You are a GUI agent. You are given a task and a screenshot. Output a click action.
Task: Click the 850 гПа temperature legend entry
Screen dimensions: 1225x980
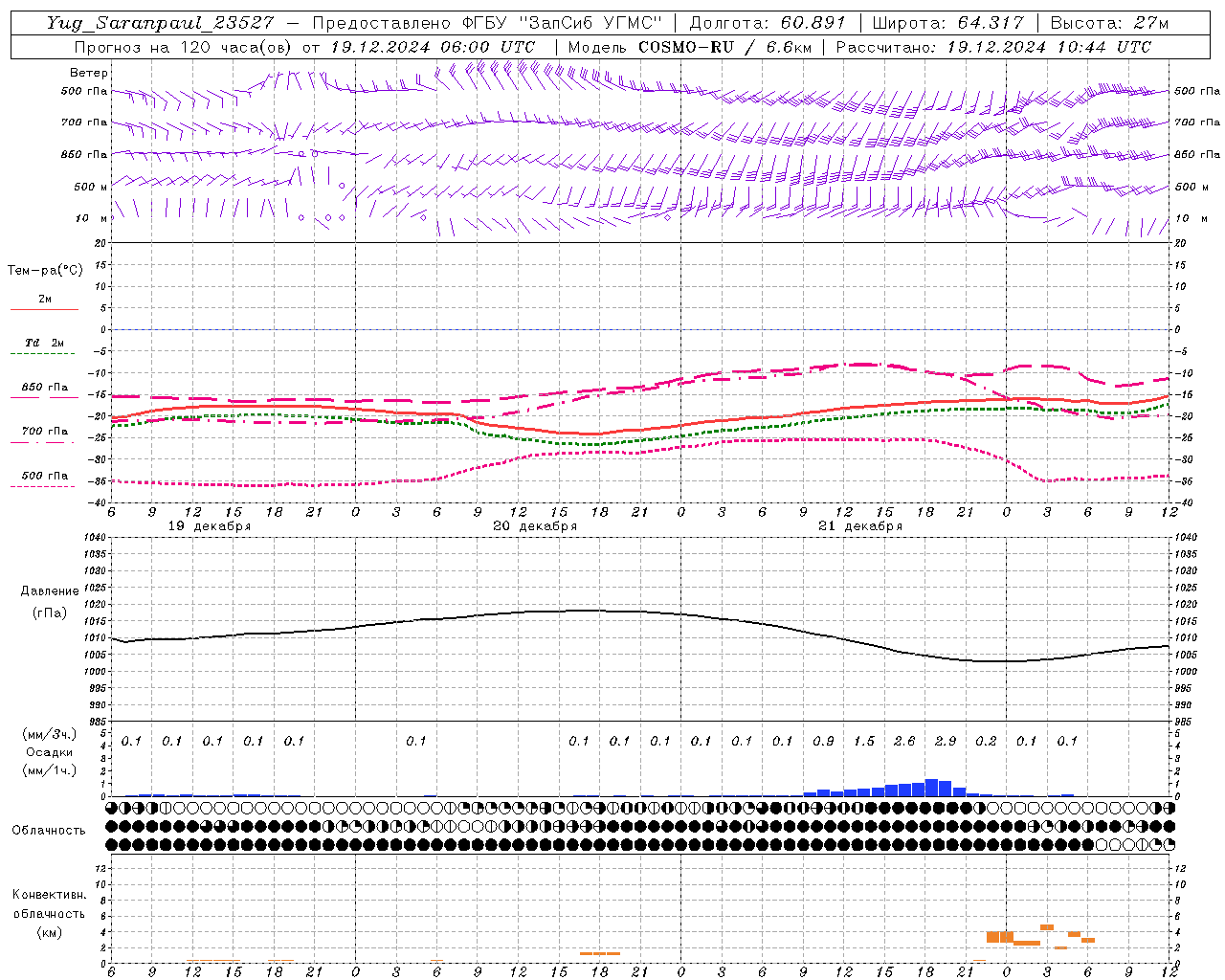point(45,388)
